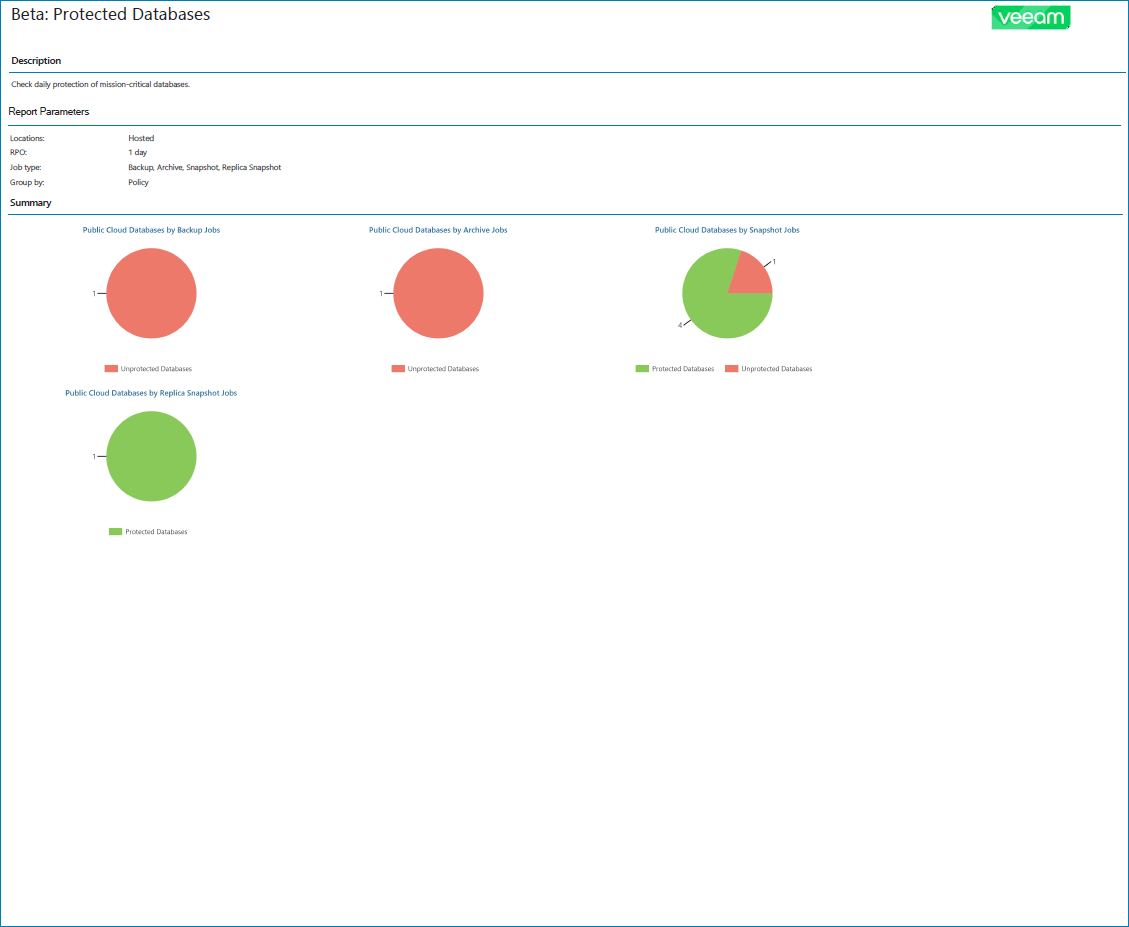Image resolution: width=1129 pixels, height=927 pixels.
Task: Click the 'Locations:' parameter label
Action: pyautogui.click(x=27, y=138)
